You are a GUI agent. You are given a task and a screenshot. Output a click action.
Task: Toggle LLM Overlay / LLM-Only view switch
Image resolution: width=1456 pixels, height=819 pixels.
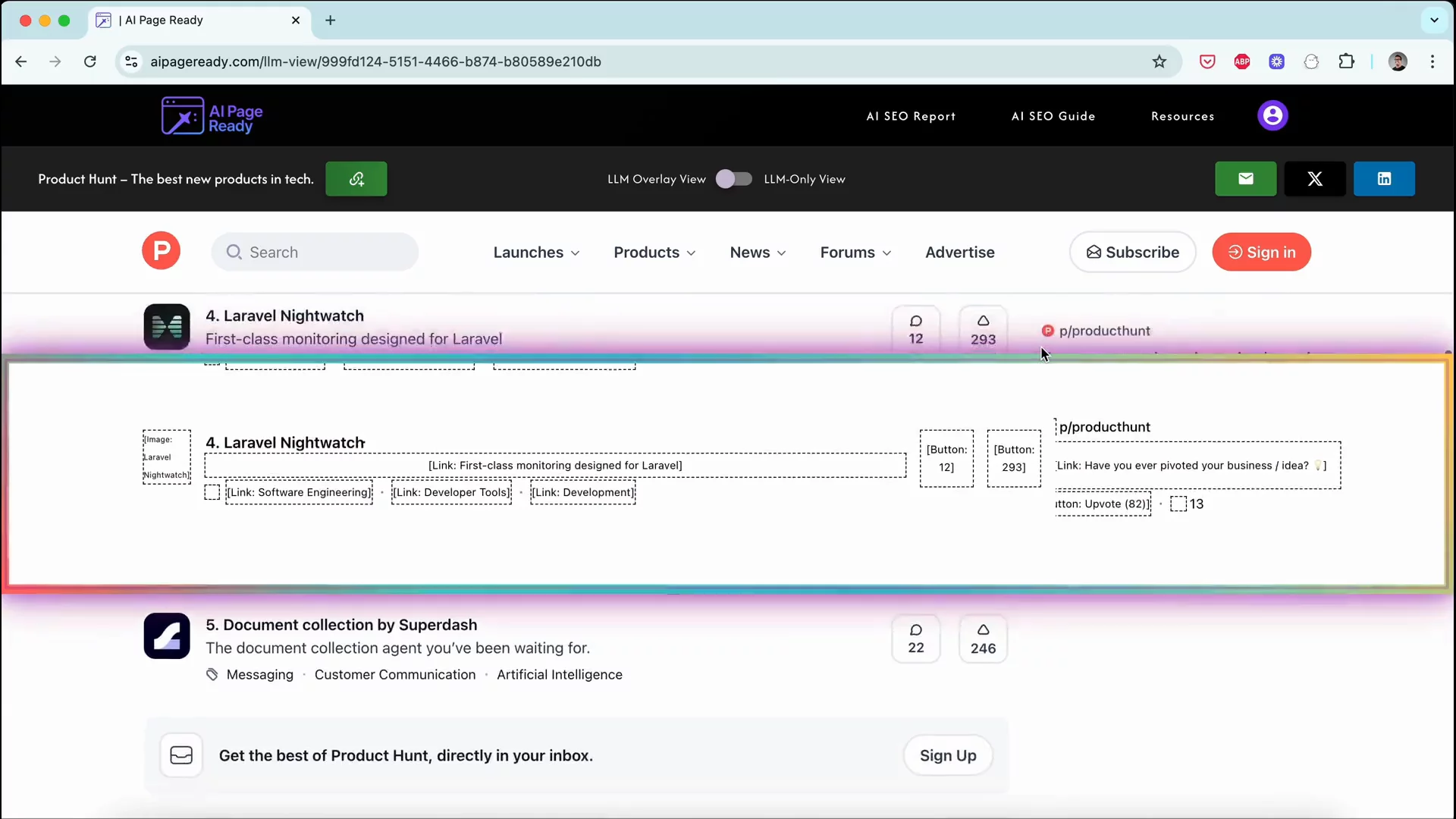tap(733, 179)
